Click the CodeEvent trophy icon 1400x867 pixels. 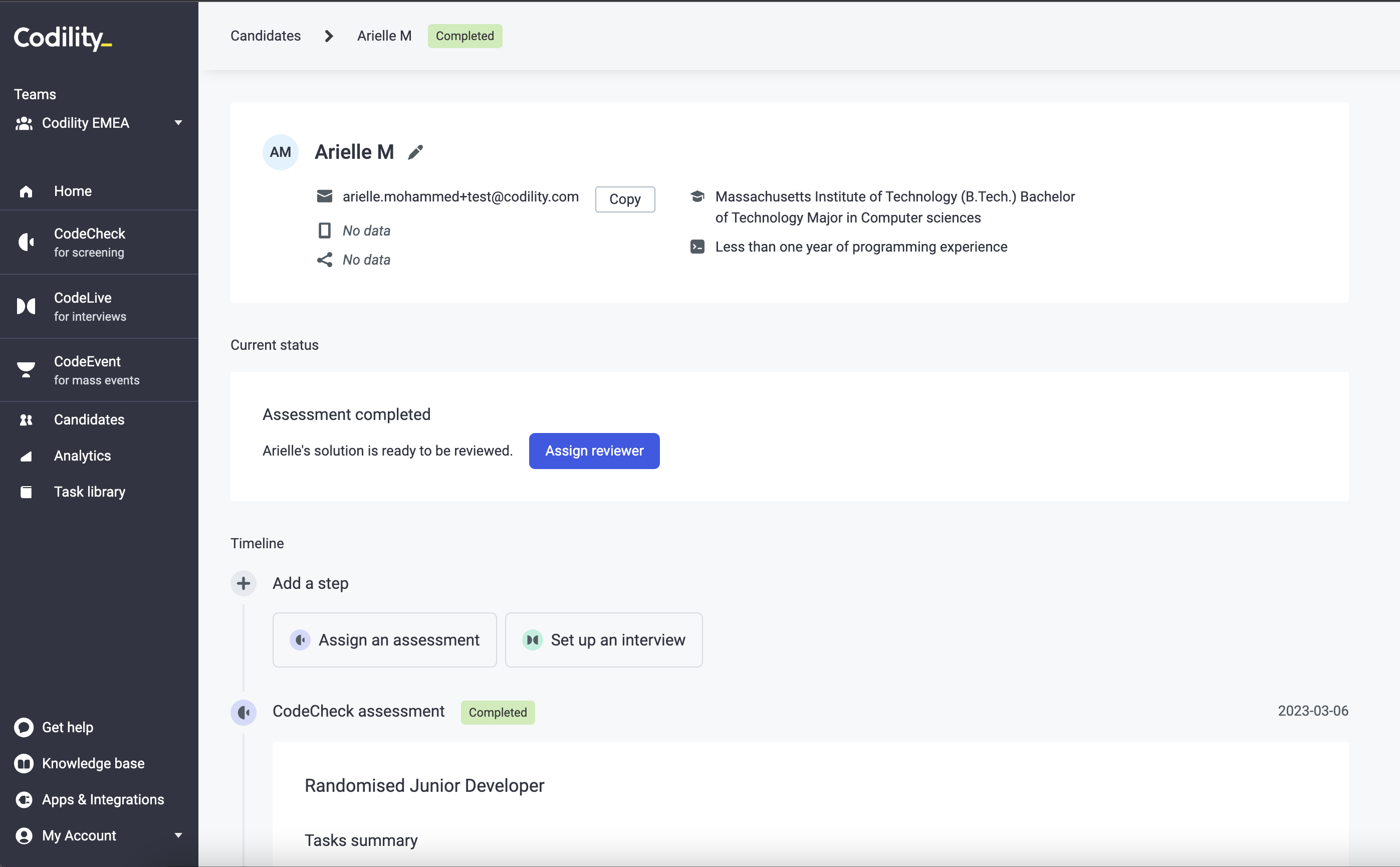tap(26, 370)
